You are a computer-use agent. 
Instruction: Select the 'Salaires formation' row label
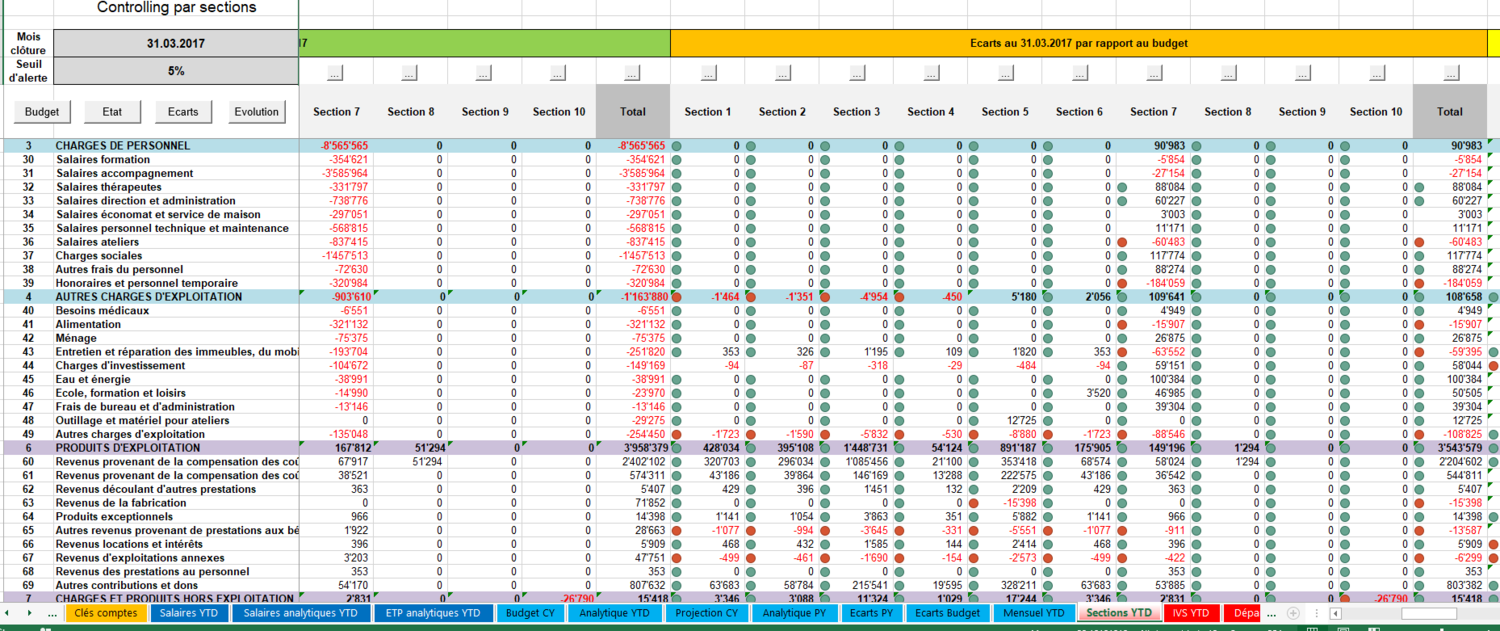coord(103,160)
